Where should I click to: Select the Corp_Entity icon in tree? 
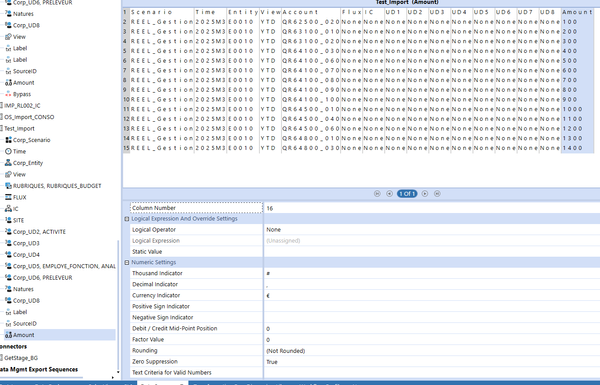(x=8, y=163)
